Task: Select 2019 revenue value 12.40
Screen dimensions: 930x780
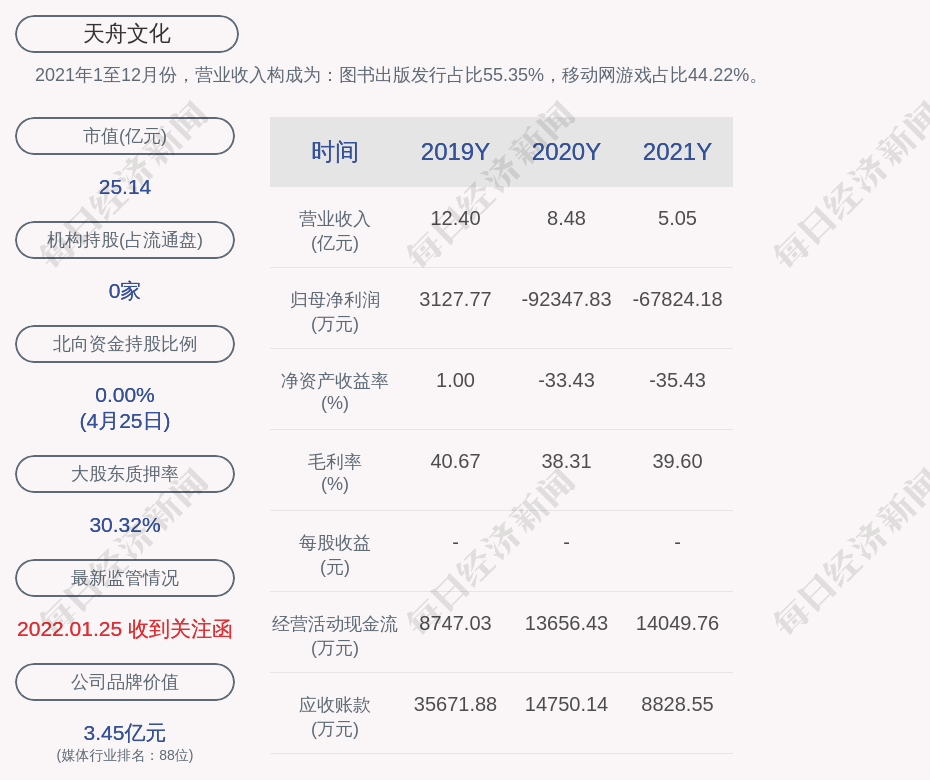Action: pyautogui.click(x=455, y=218)
